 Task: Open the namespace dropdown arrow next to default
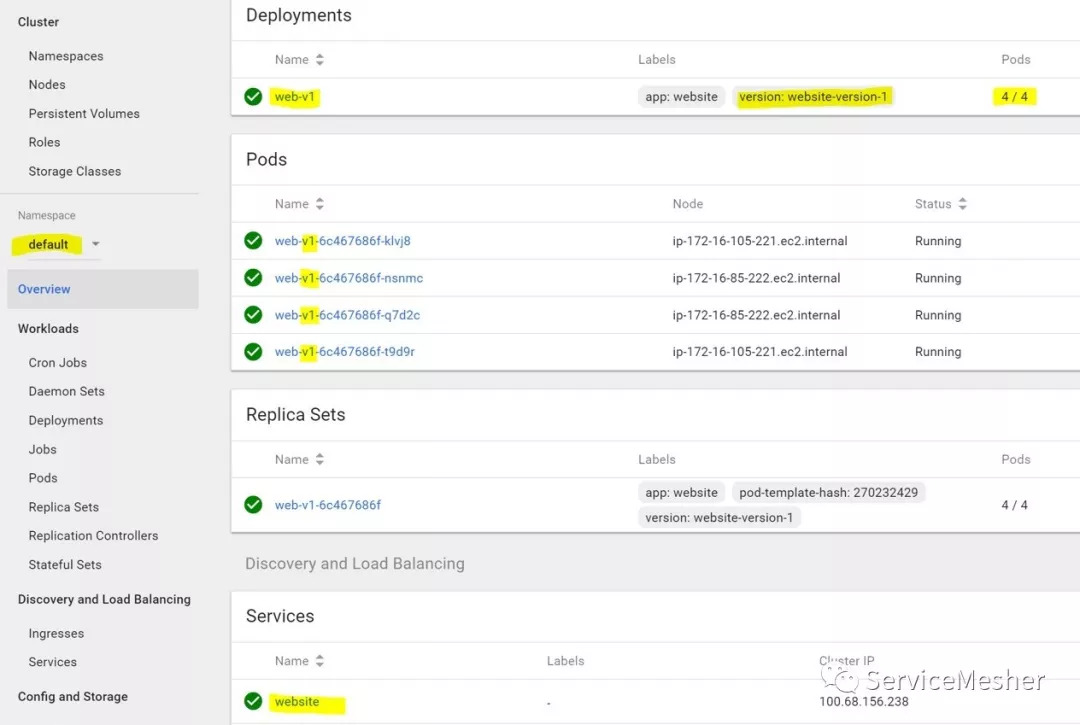(x=96, y=244)
